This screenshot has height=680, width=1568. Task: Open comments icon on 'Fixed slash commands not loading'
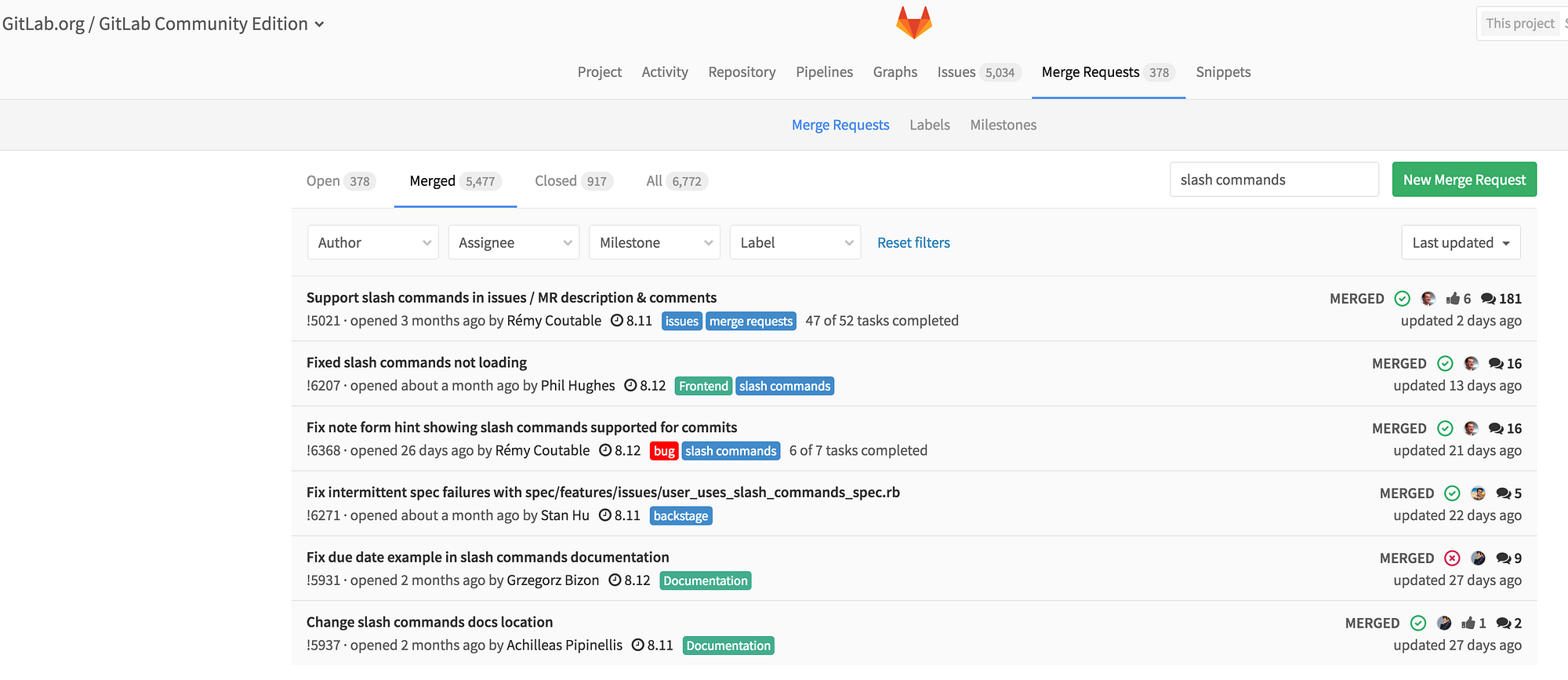[x=1496, y=364]
